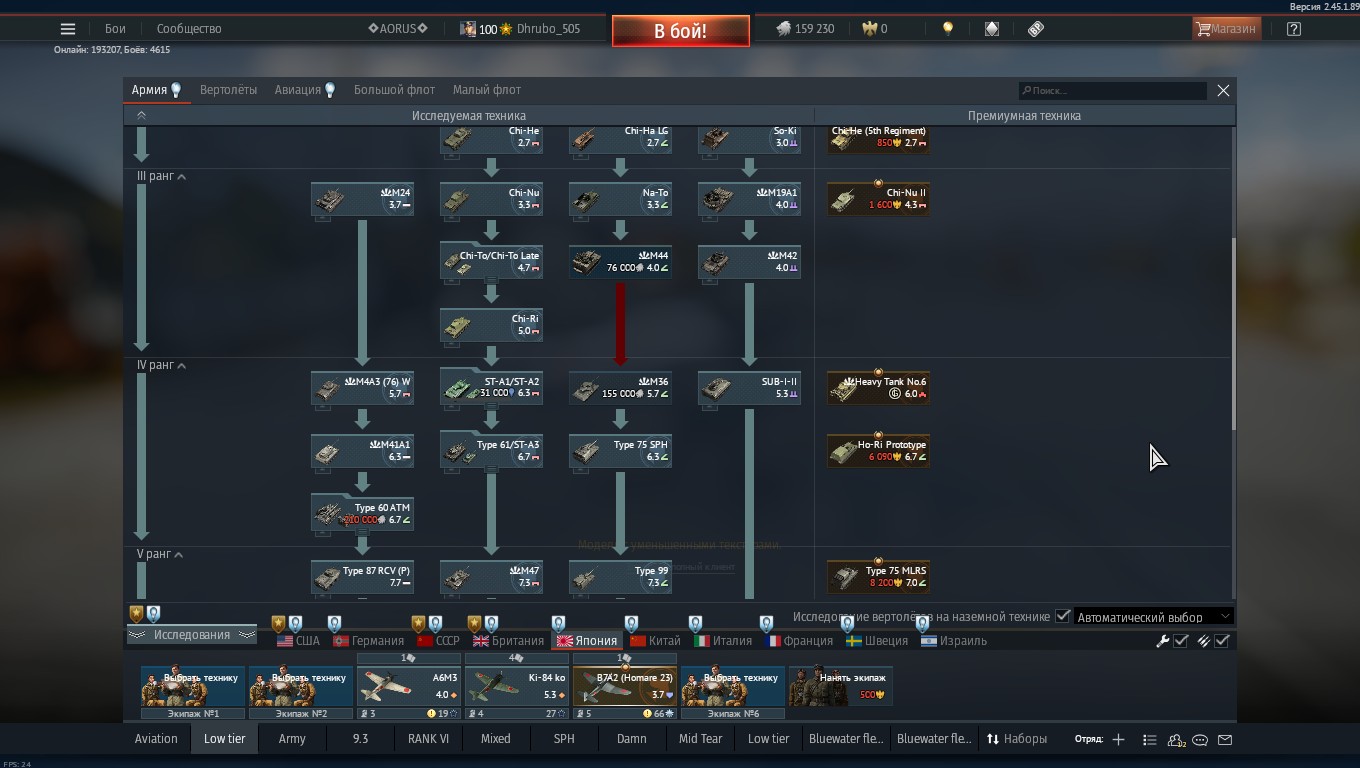Add squad member with plus icon
This screenshot has width=1360, height=768.
[1118, 740]
